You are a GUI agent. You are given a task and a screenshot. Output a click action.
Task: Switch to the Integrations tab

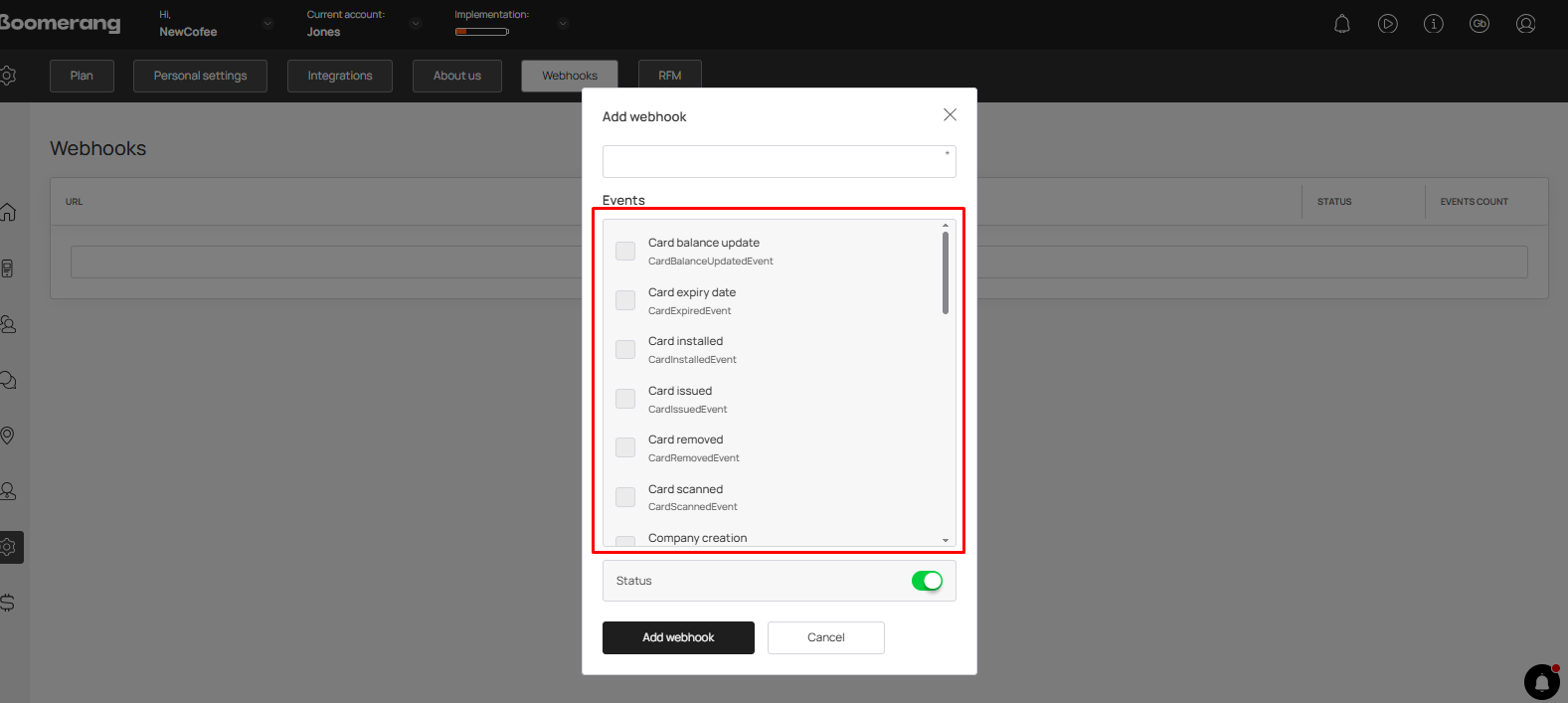340,76
